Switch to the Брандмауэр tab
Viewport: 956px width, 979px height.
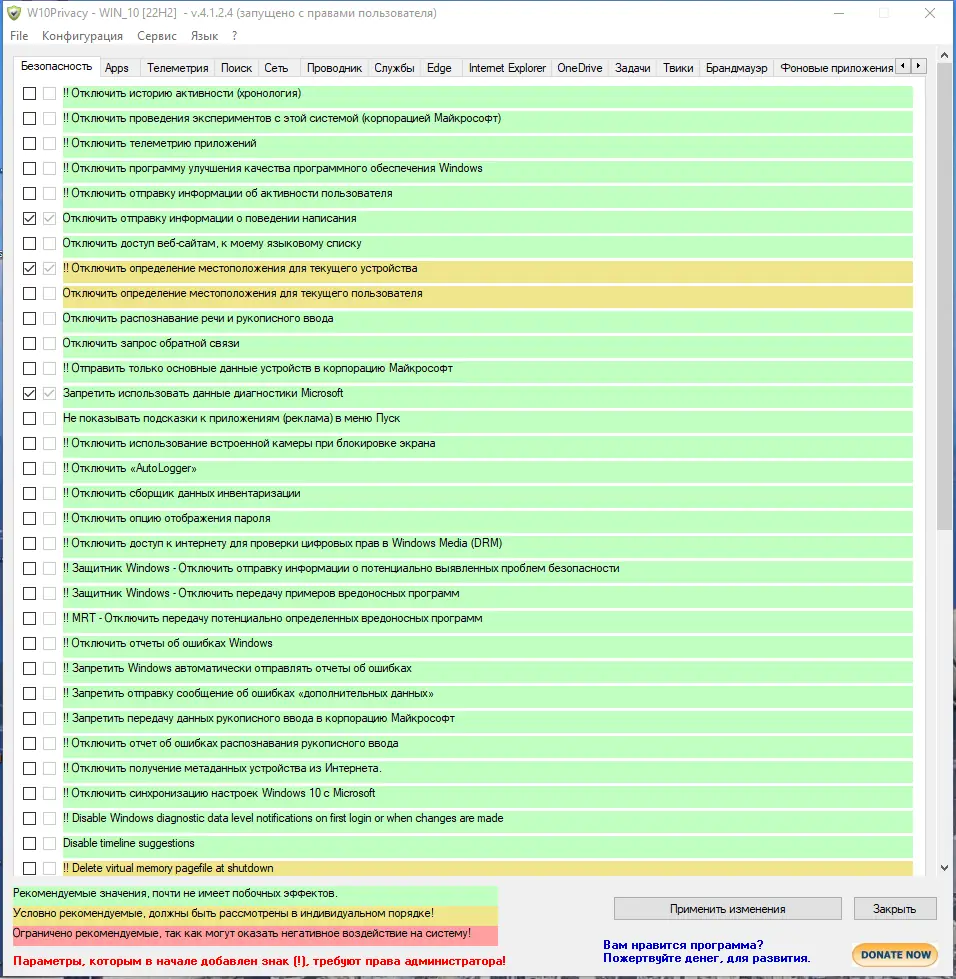(x=736, y=68)
